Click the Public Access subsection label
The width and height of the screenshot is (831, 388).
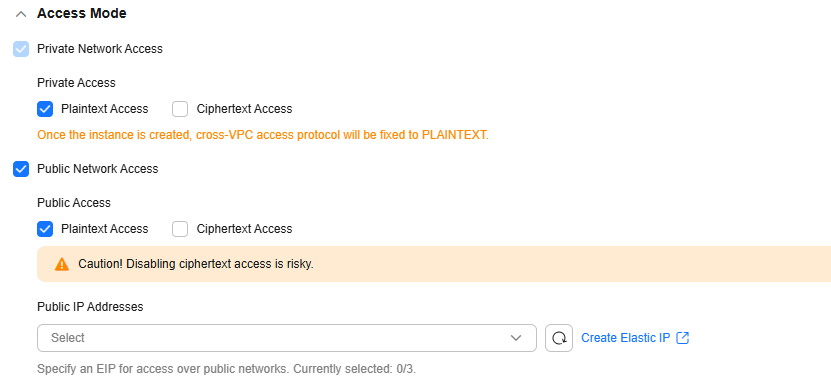[74, 203]
